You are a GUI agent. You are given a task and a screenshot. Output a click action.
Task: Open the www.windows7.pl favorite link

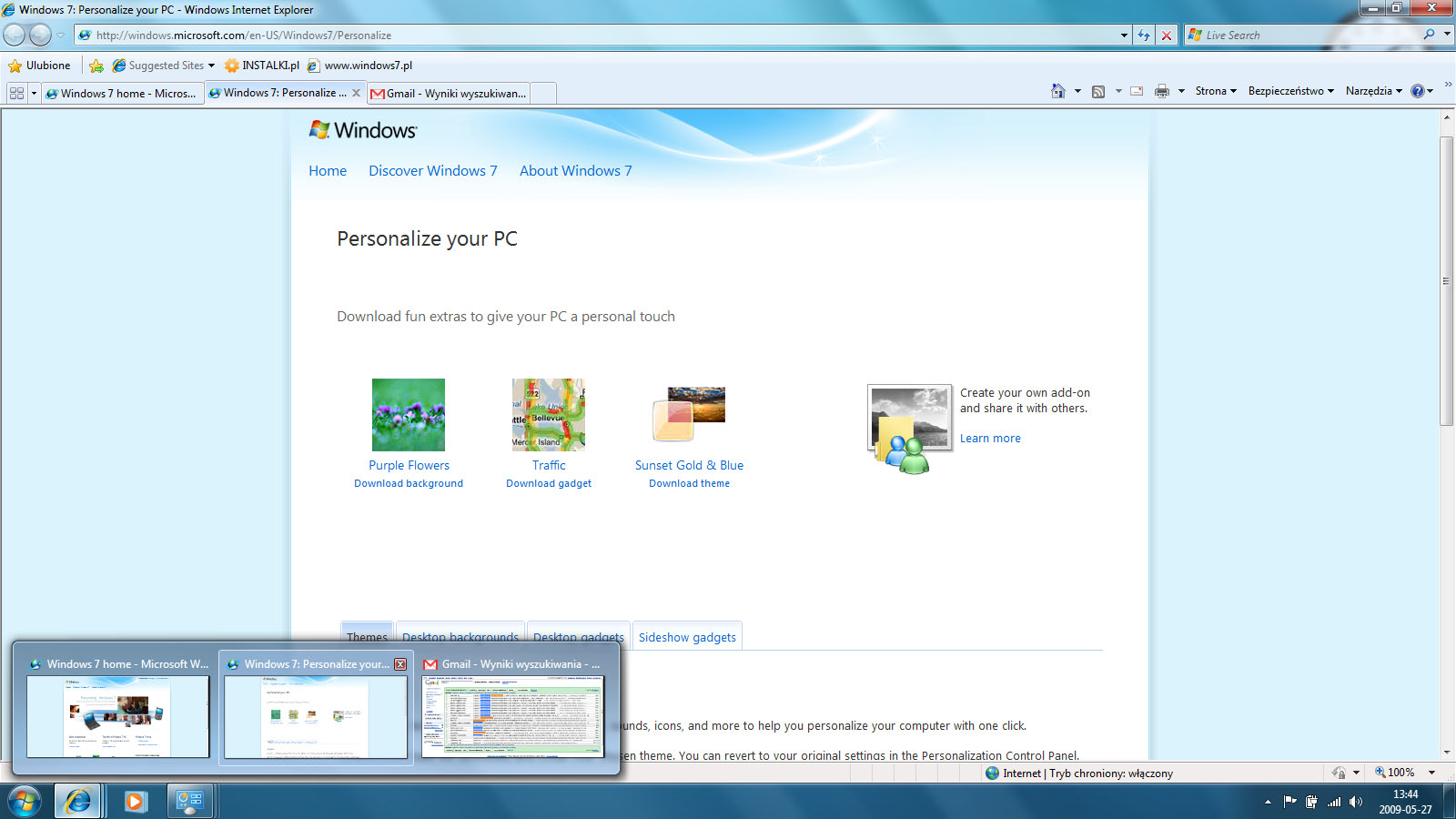(360, 66)
